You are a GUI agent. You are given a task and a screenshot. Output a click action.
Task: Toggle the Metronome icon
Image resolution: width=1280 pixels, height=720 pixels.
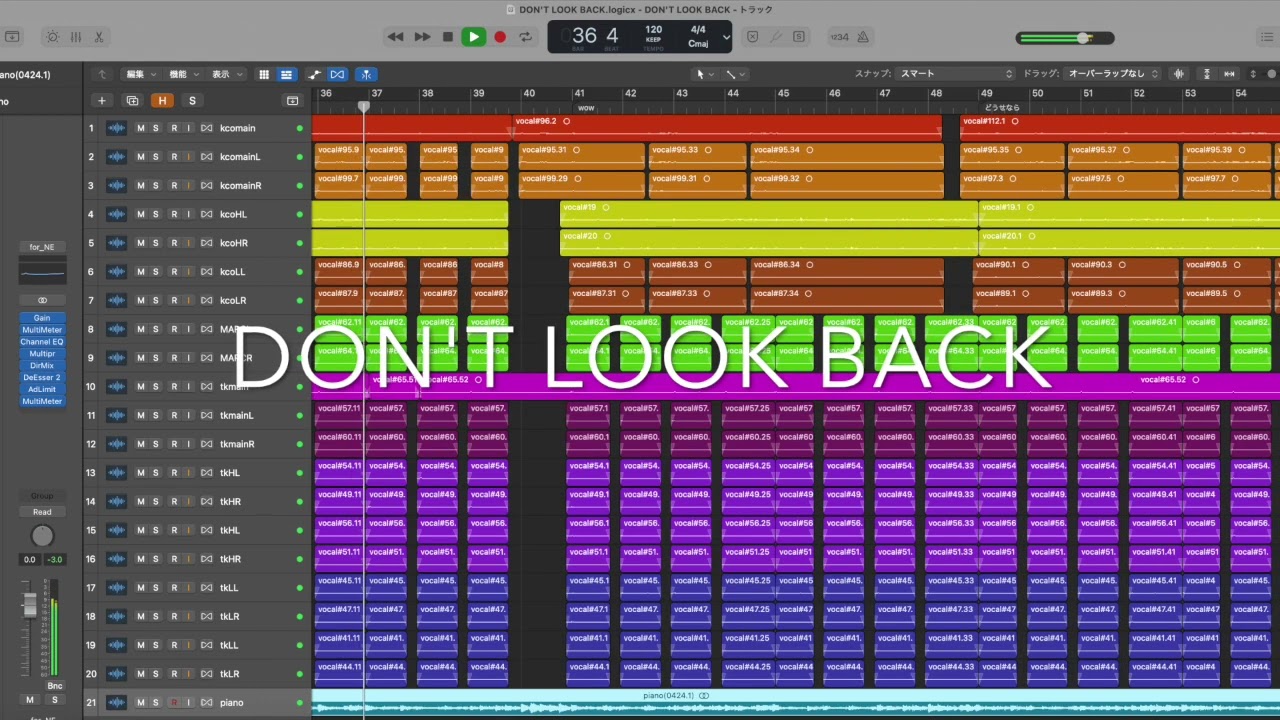click(862, 37)
